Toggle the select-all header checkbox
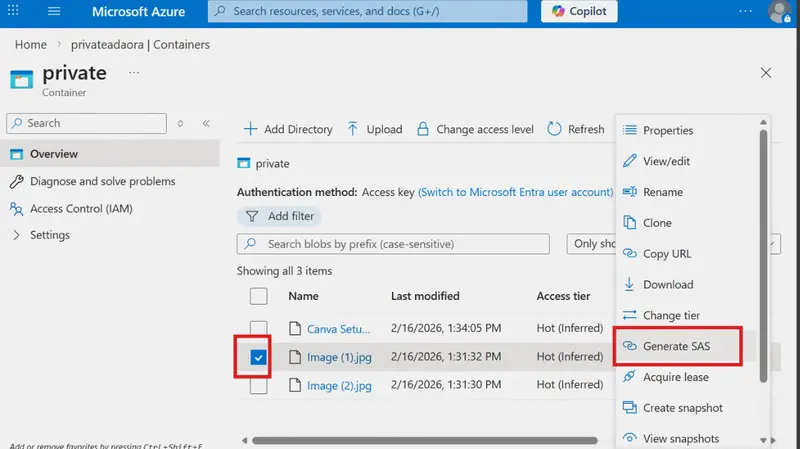The image size is (800, 449). pos(259,296)
